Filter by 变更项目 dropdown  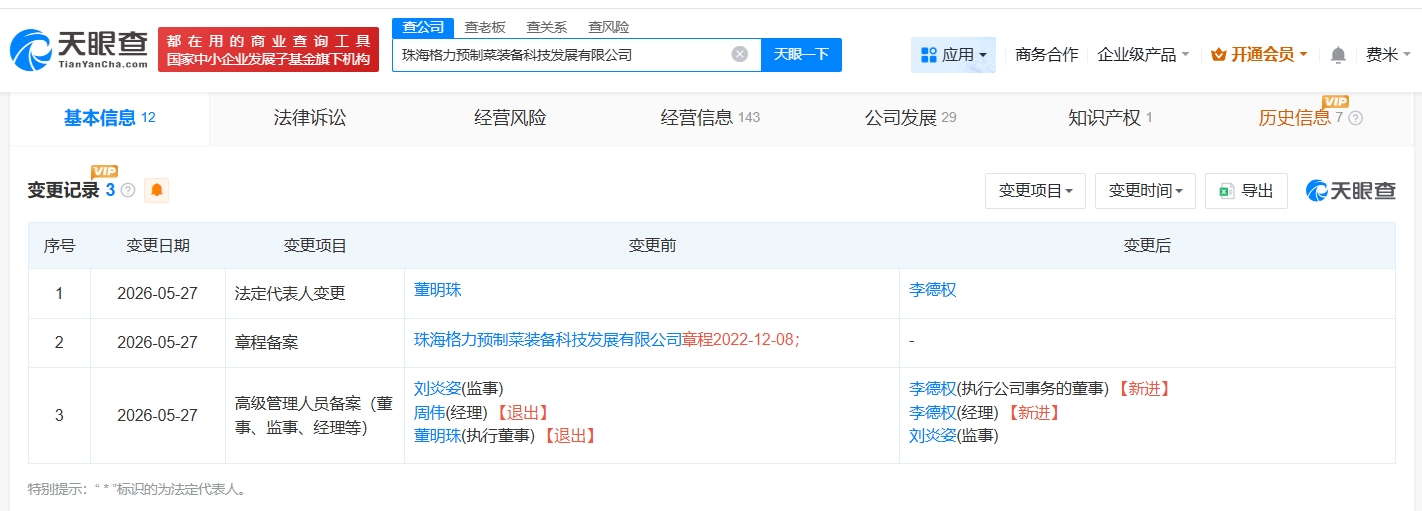[x=1035, y=190]
